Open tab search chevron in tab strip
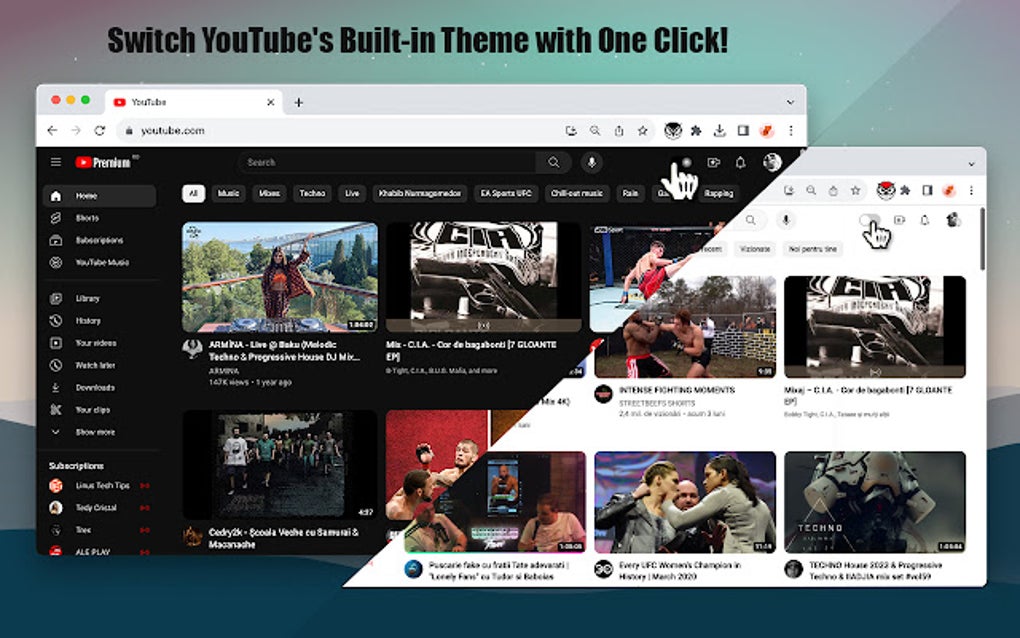The image size is (1020, 638). (790, 102)
